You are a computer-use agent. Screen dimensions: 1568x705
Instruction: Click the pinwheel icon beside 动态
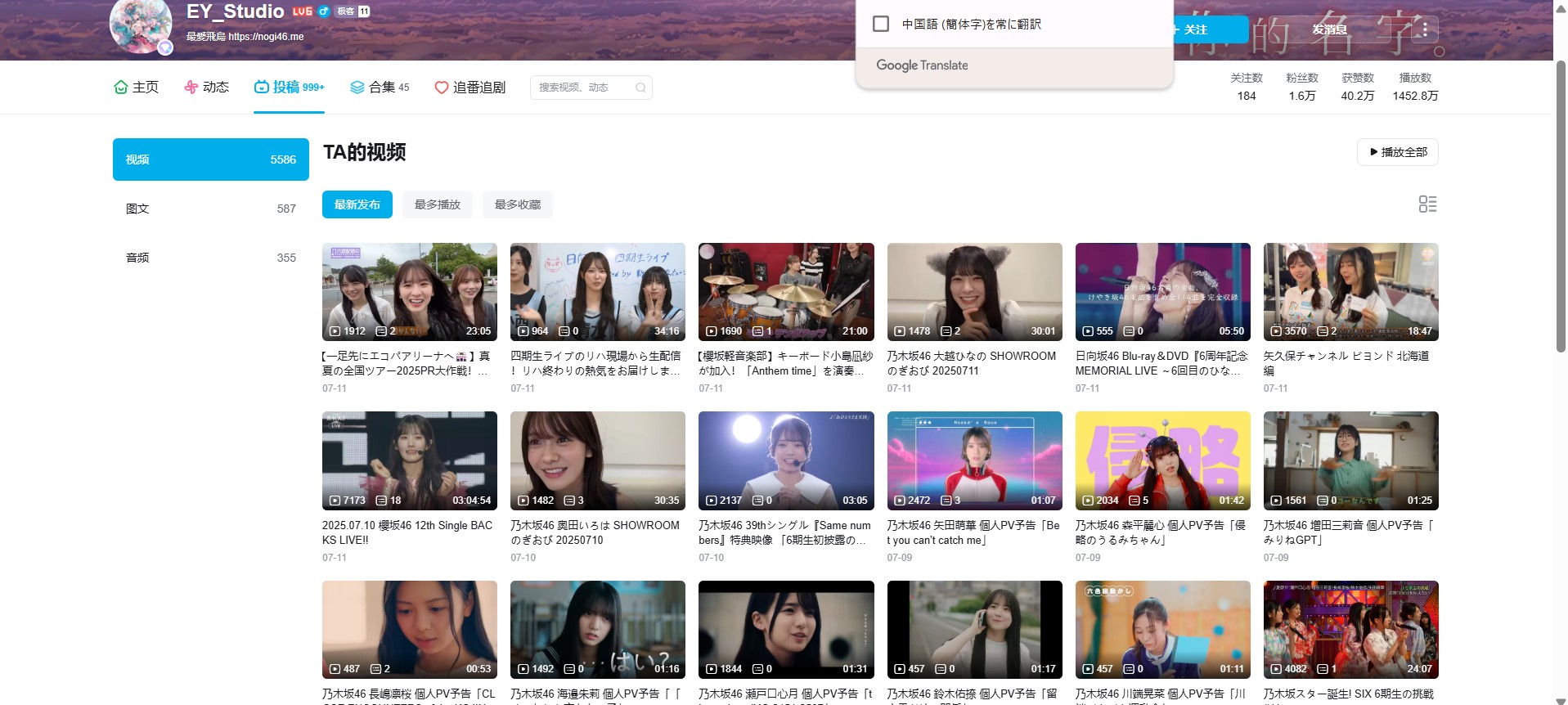coord(191,87)
